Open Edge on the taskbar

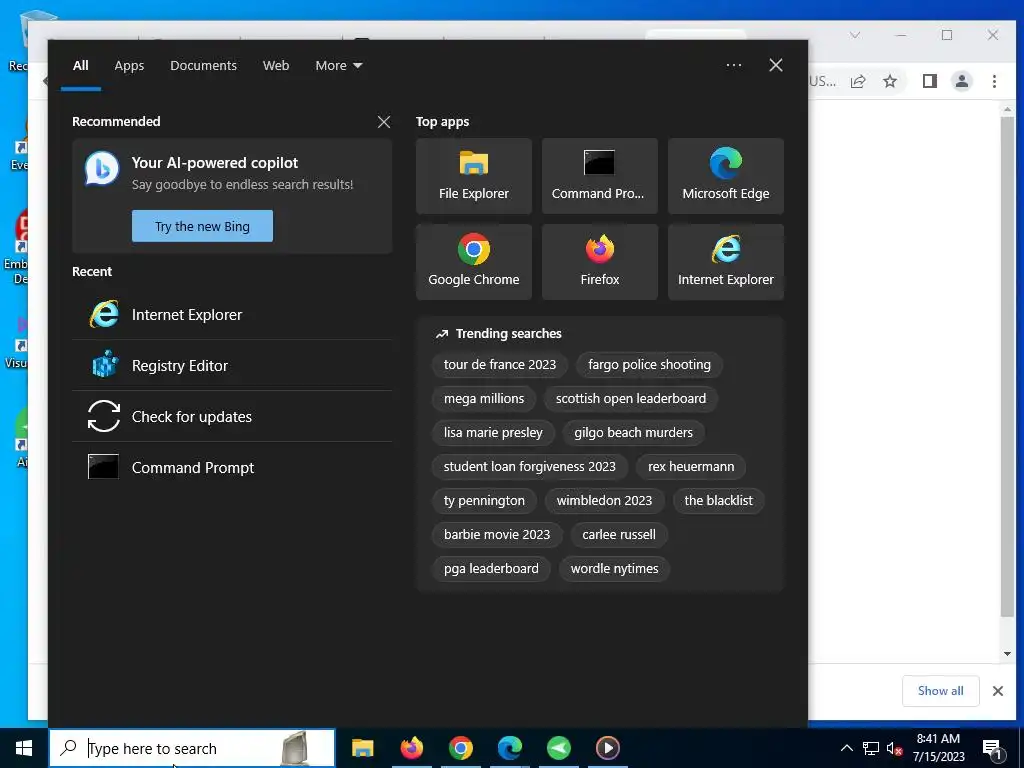(509, 748)
